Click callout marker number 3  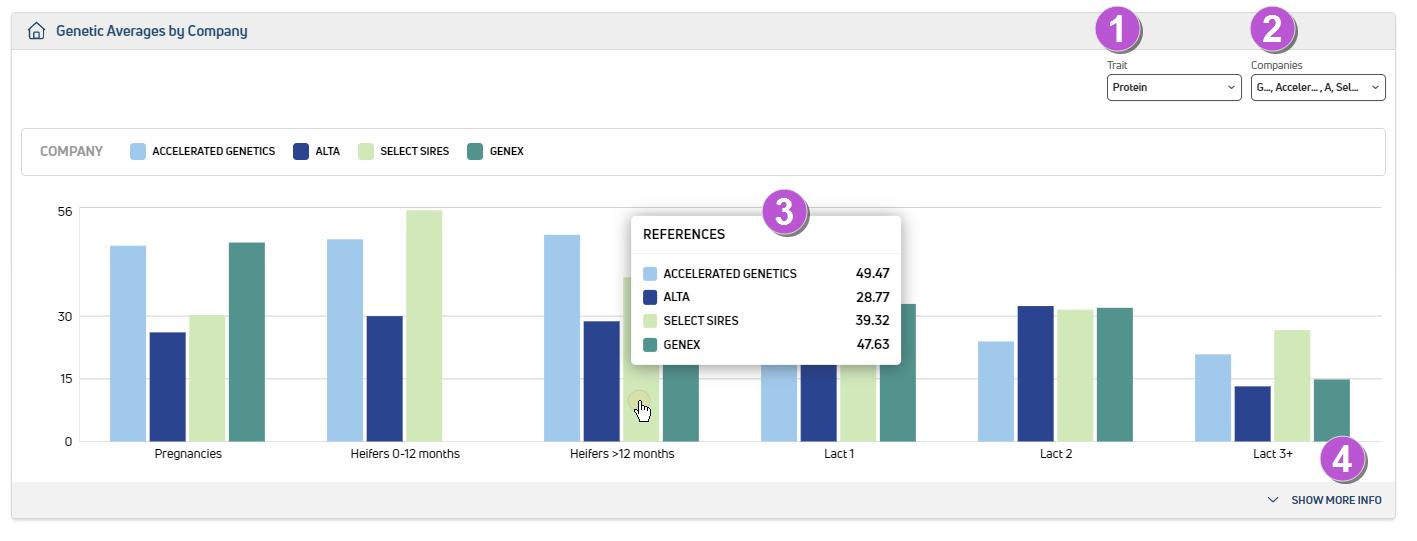point(784,212)
